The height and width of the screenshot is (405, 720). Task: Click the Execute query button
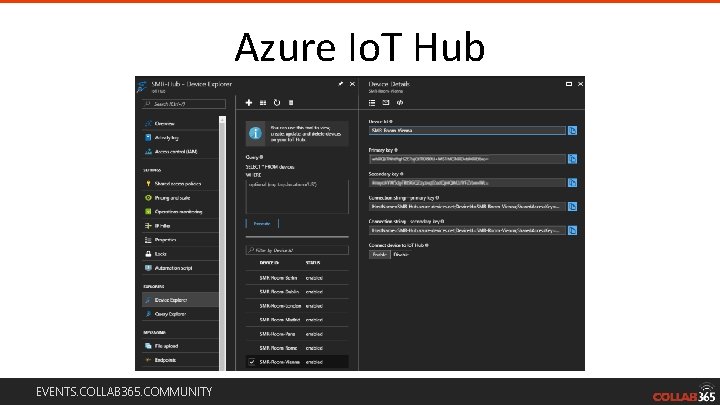262,224
